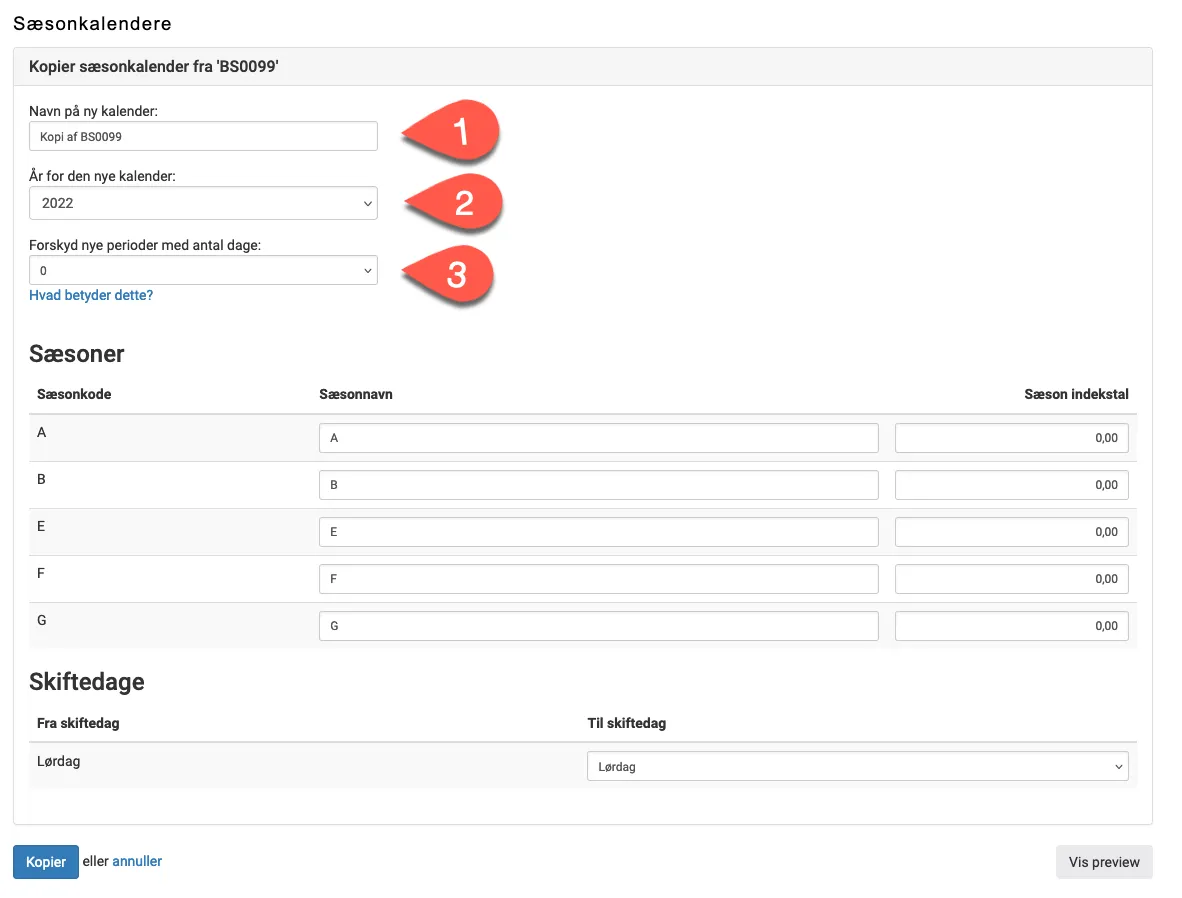
Task: Click the 'Hvad betyder dette?' help link
Action: point(91,296)
